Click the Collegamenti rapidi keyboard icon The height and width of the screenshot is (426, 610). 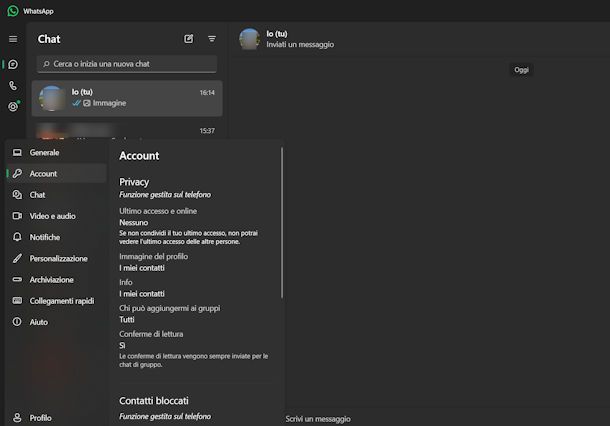(x=17, y=300)
